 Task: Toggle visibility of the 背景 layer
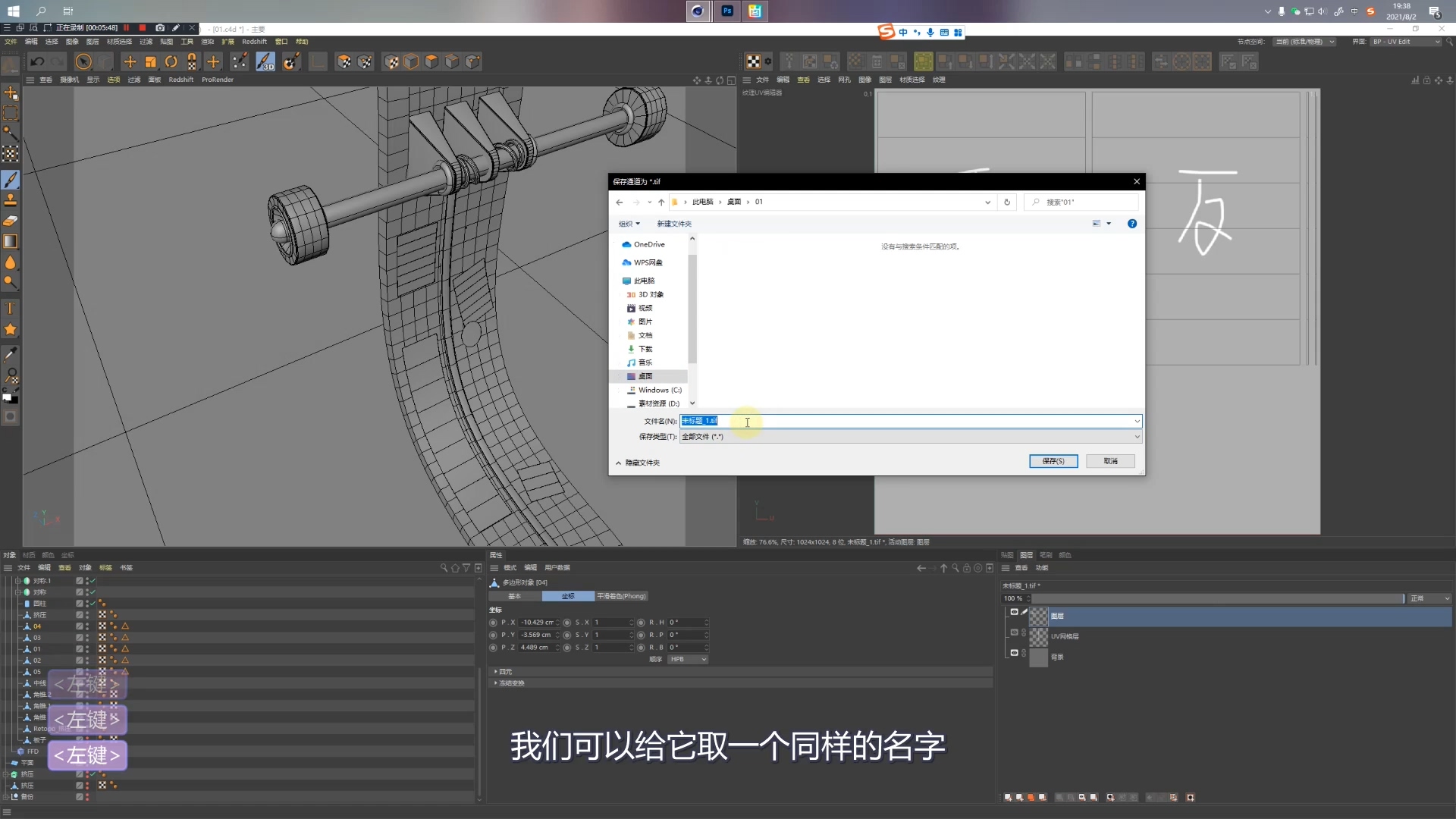[x=1014, y=653]
